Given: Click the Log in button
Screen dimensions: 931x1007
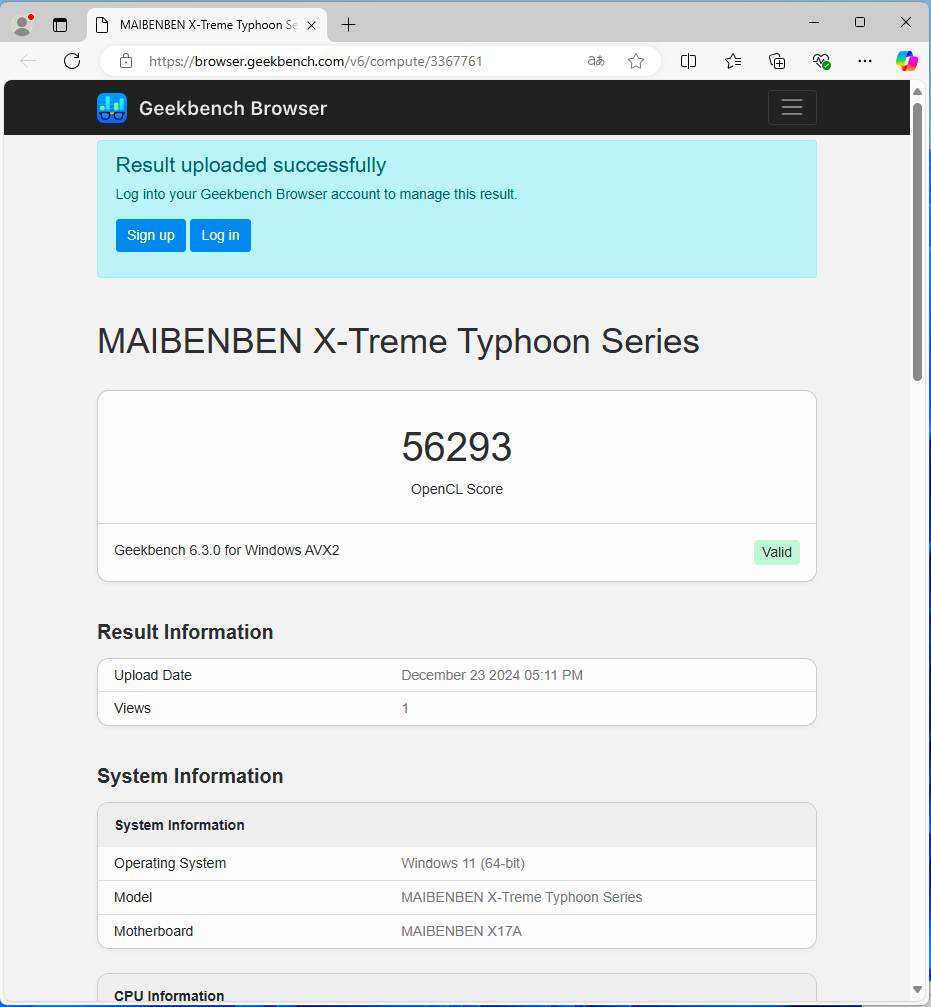Looking at the screenshot, I should pyautogui.click(x=220, y=235).
